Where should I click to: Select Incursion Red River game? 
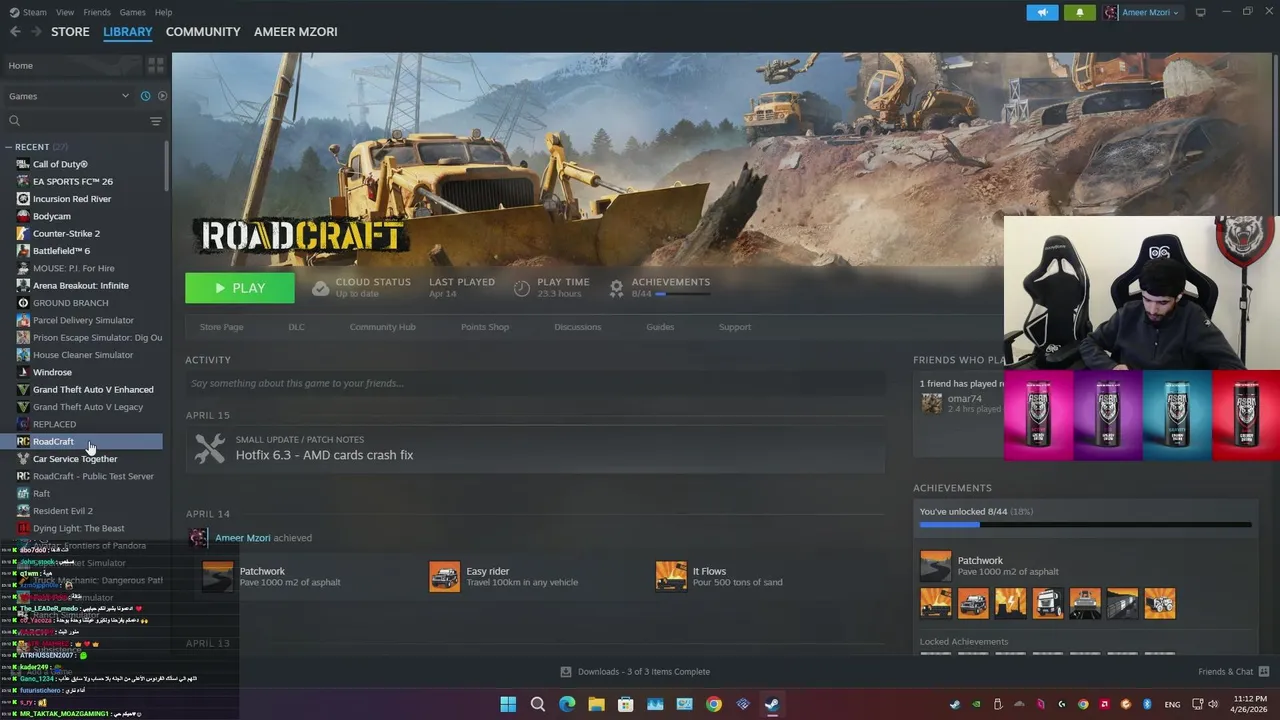pyautogui.click(x=72, y=199)
